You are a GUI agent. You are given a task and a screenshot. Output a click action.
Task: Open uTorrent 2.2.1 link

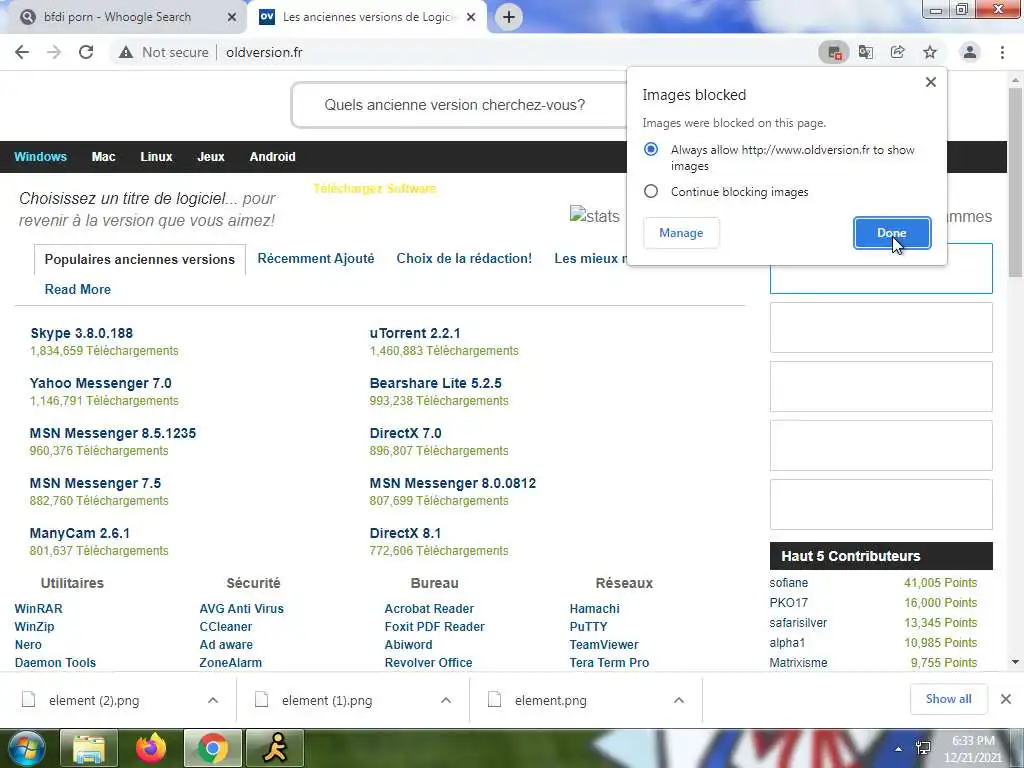click(415, 333)
